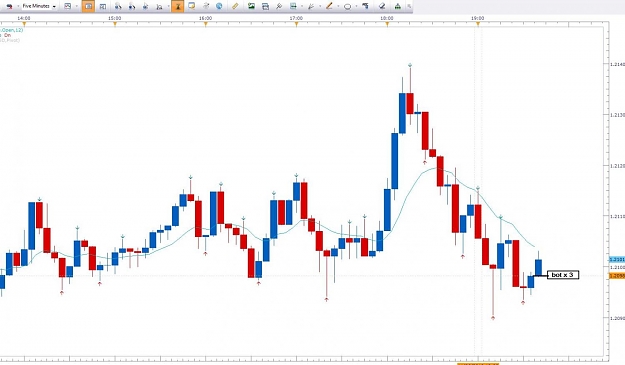Click the 17:00 orange time marker

coord(297,24)
